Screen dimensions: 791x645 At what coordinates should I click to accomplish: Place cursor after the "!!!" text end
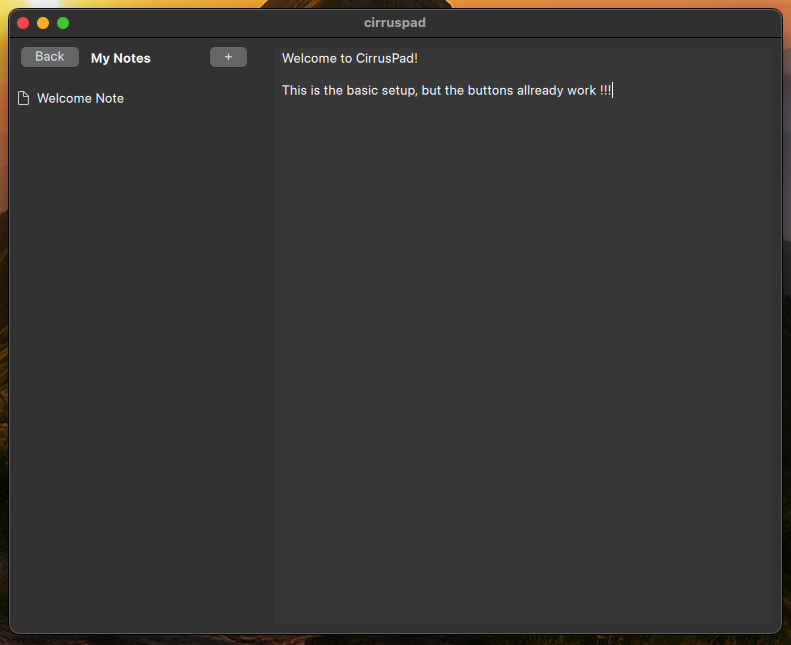tap(612, 91)
